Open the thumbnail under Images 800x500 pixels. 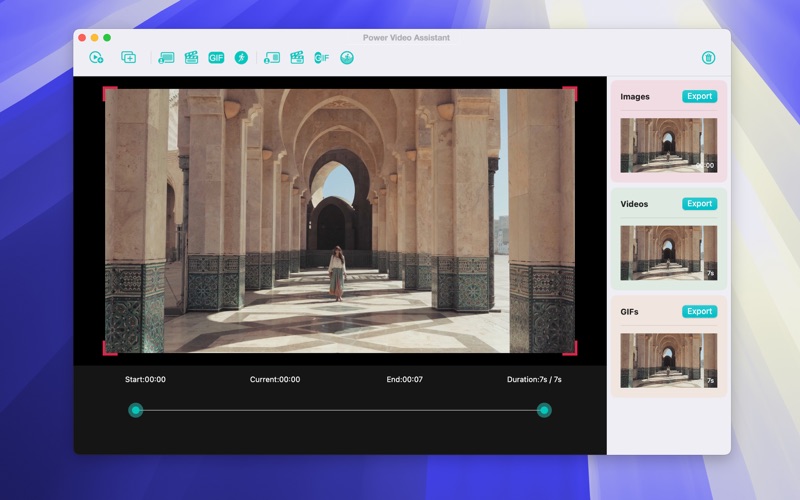pyautogui.click(x=668, y=145)
